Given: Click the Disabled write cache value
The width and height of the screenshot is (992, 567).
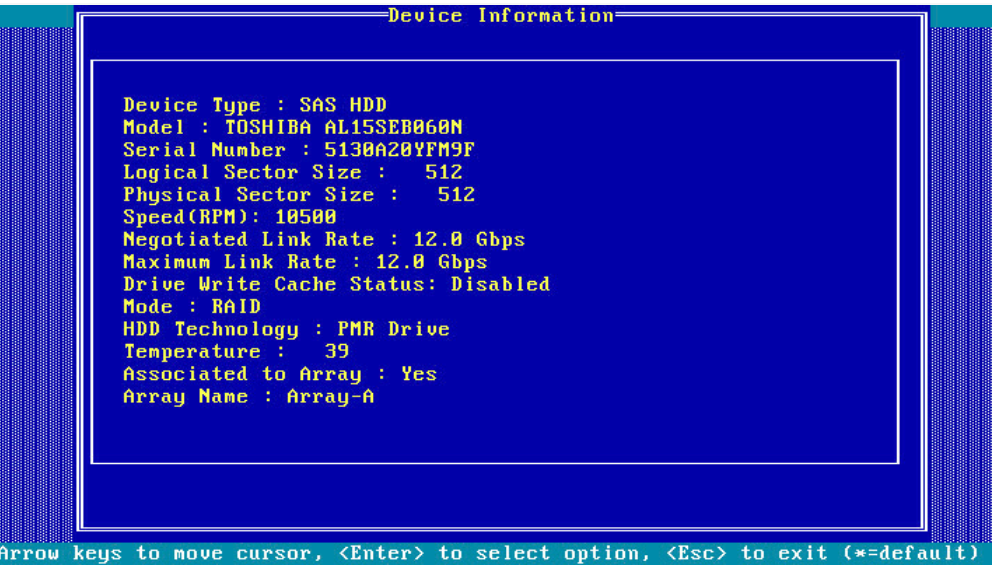Looking at the screenshot, I should tap(500, 284).
